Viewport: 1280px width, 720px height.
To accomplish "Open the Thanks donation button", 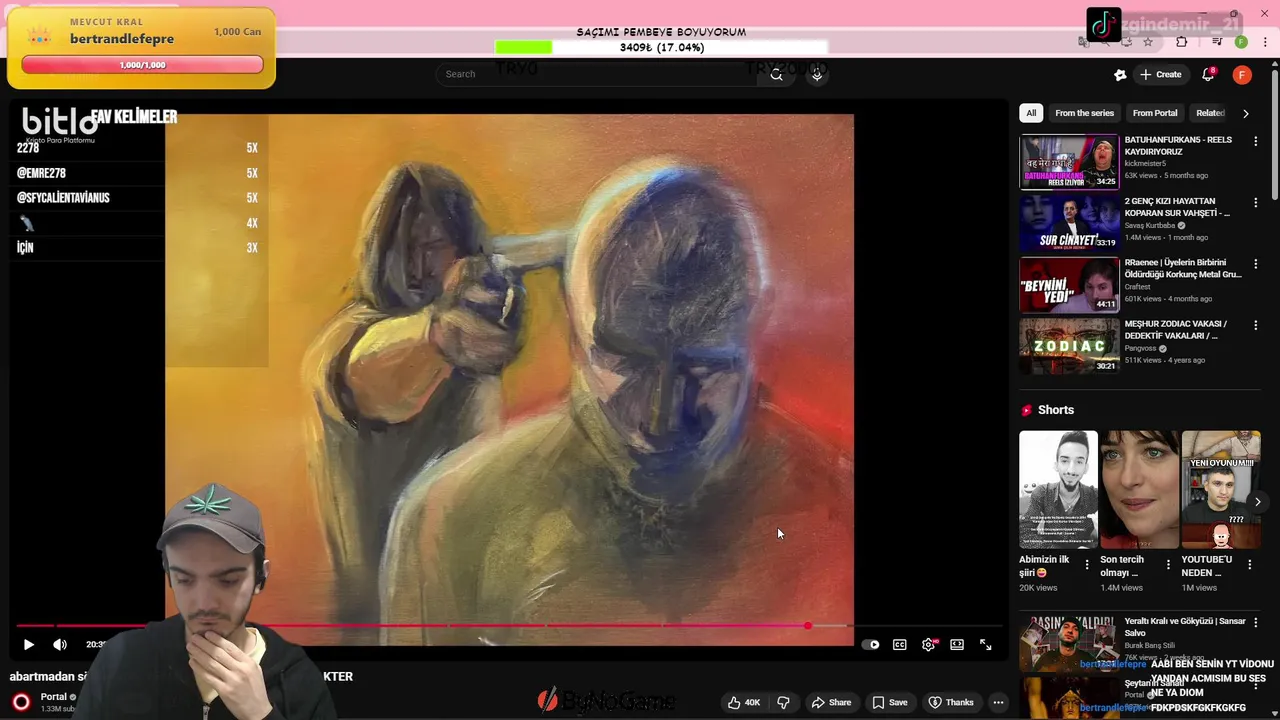I will (950, 702).
